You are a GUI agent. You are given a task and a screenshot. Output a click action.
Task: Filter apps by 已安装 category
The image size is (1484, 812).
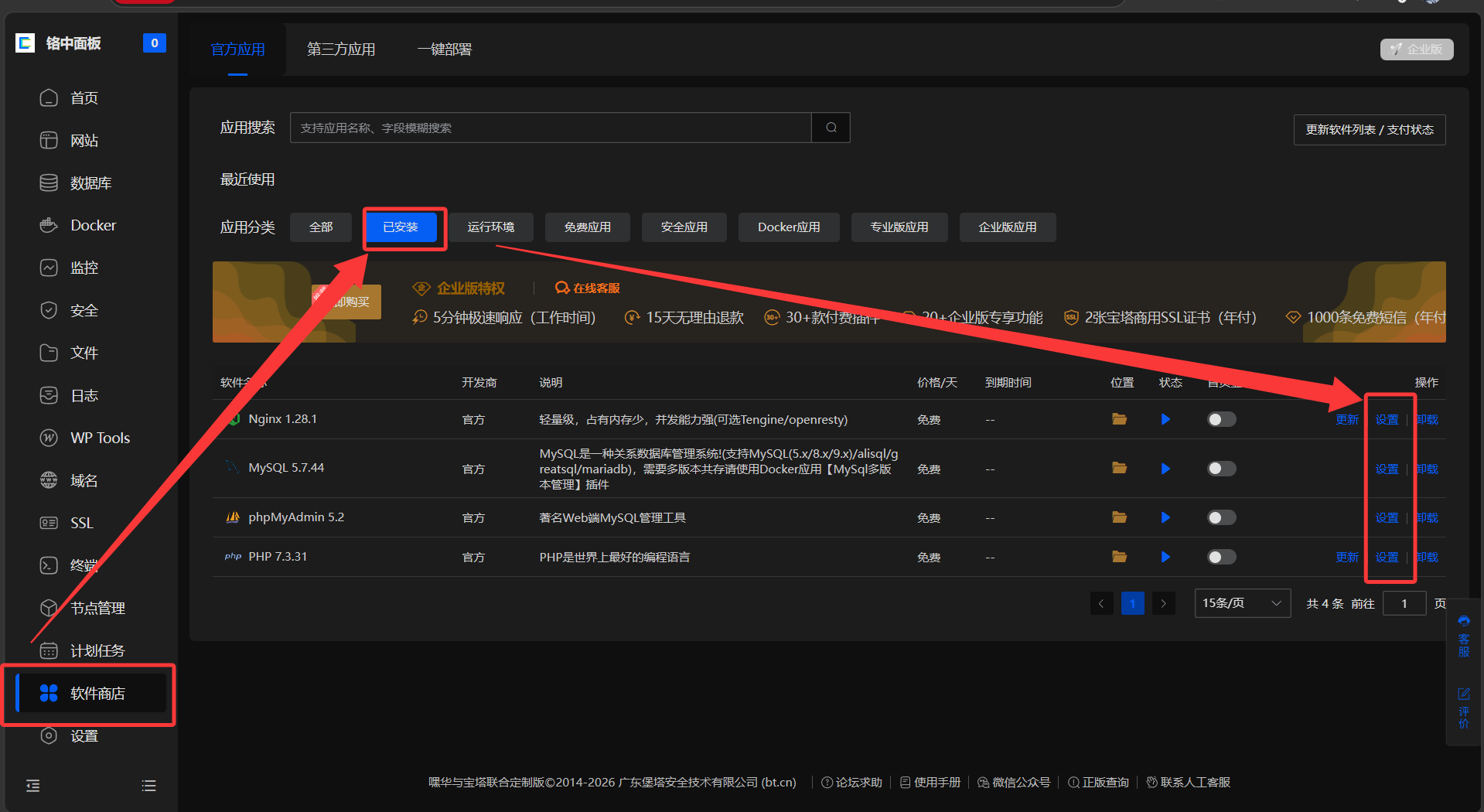(x=401, y=227)
